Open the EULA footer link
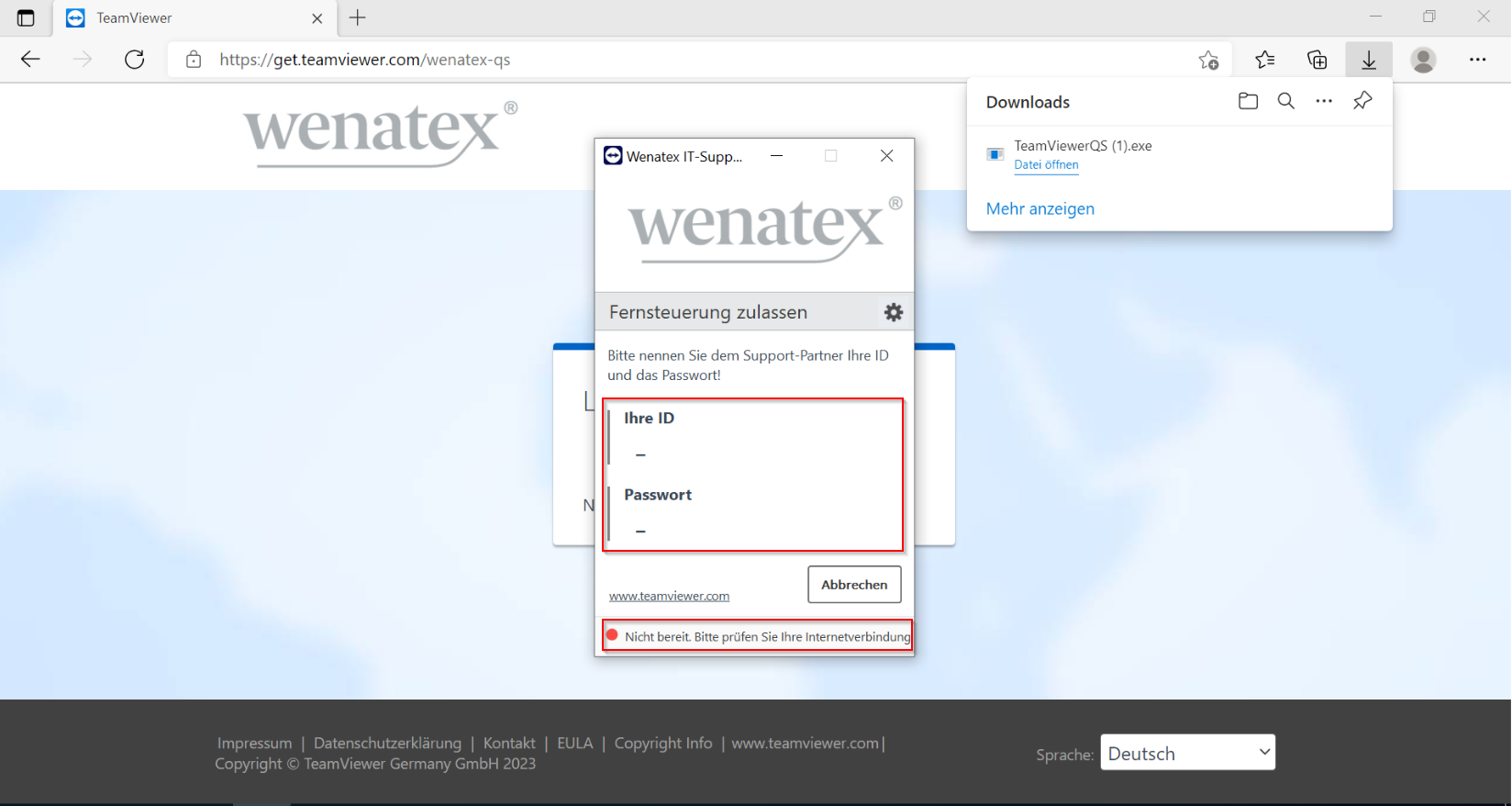The height and width of the screenshot is (806, 1512). [575, 744]
